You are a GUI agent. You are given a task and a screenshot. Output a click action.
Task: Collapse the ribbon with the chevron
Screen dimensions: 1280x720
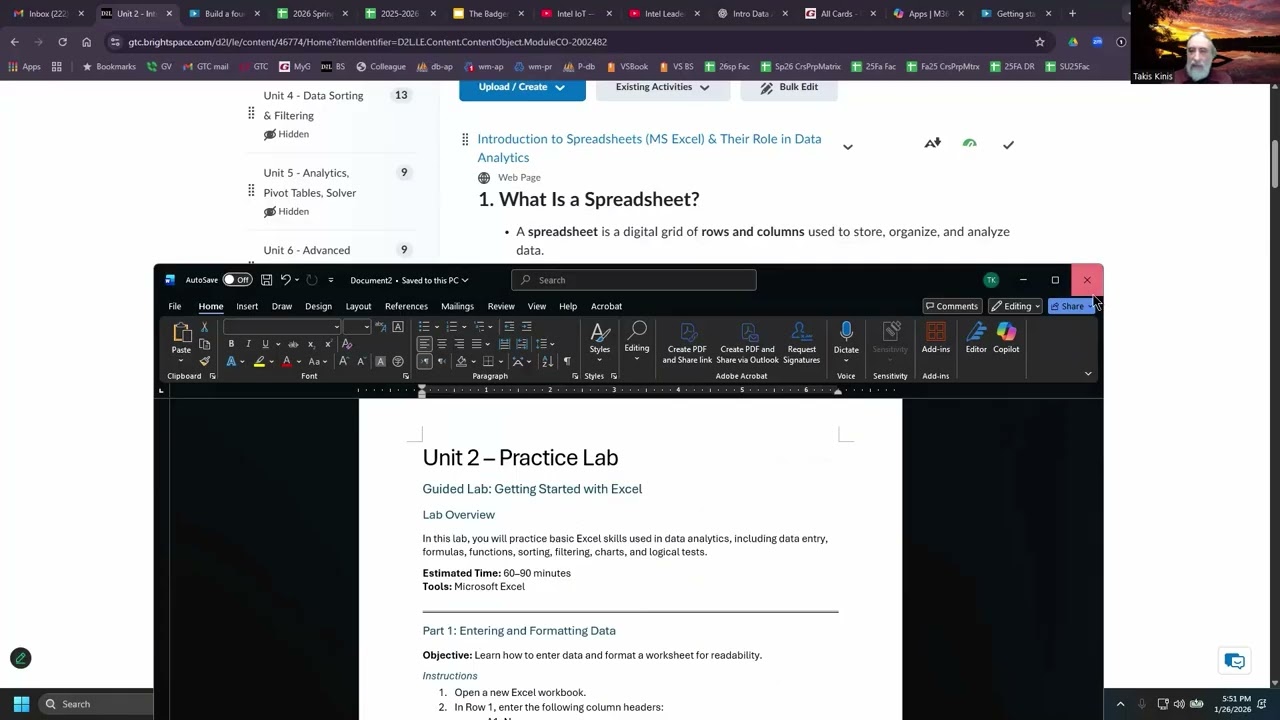pos(1088,374)
